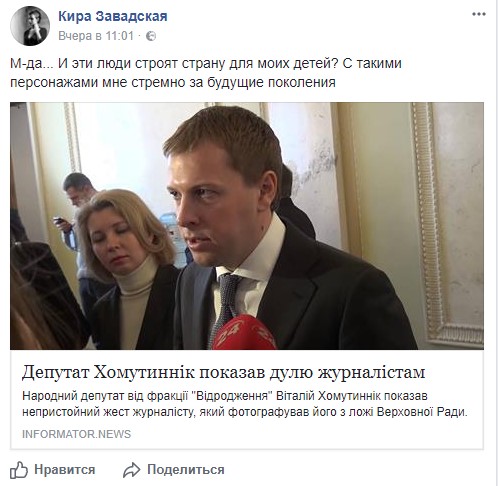The height and width of the screenshot is (486, 498).
Task: Open the three-dot post options menu
Action: (478, 14)
